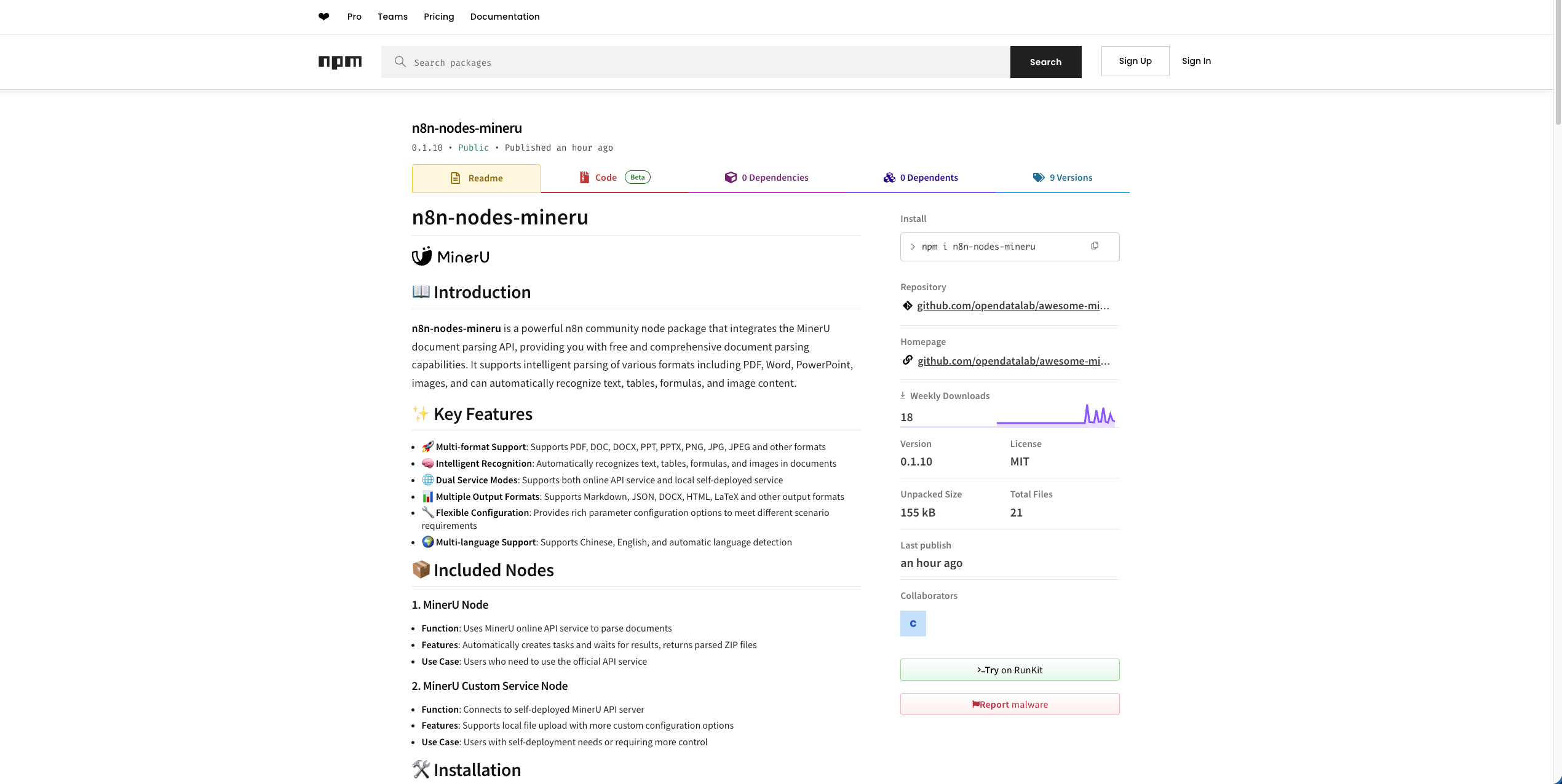Click the homepage chain-link icon

[x=907, y=360]
